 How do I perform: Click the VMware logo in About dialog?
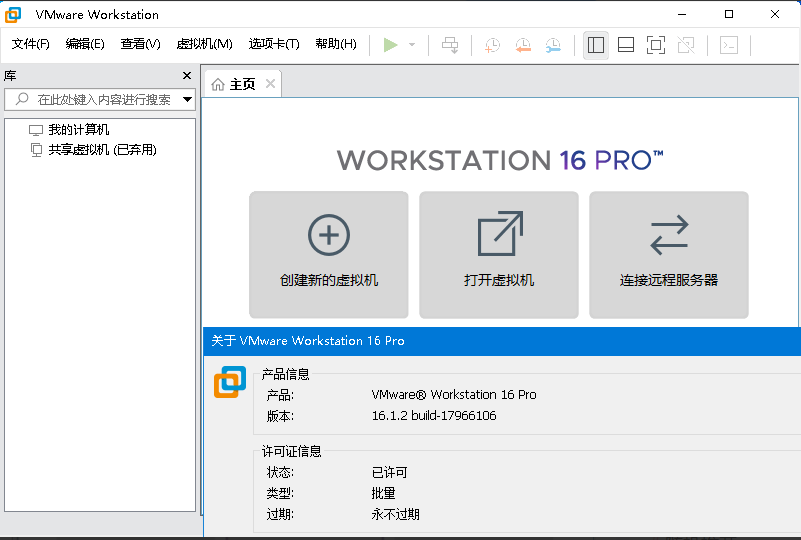coord(230,382)
